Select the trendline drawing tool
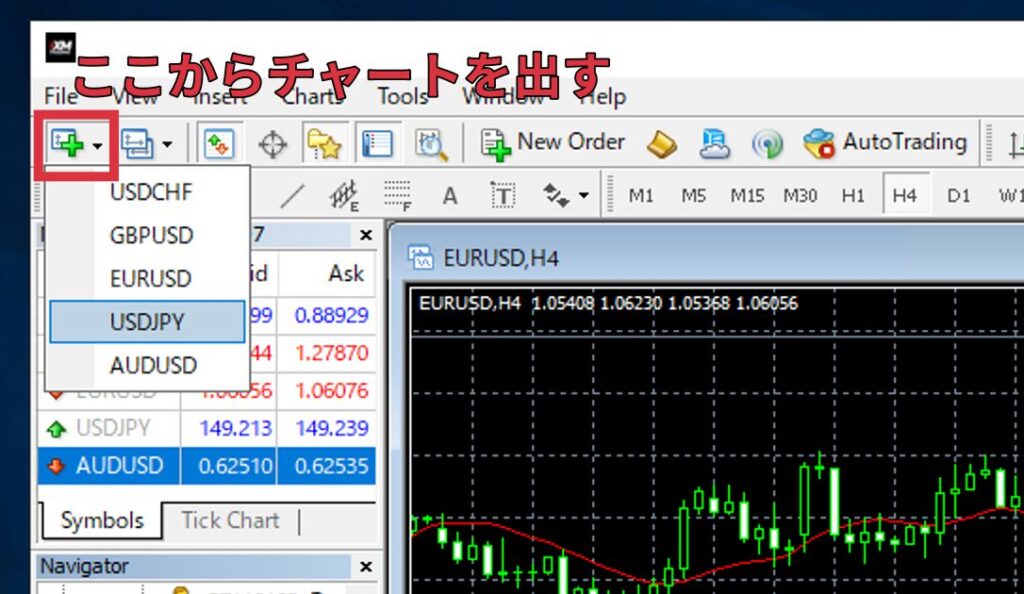1024x594 pixels. 292,196
